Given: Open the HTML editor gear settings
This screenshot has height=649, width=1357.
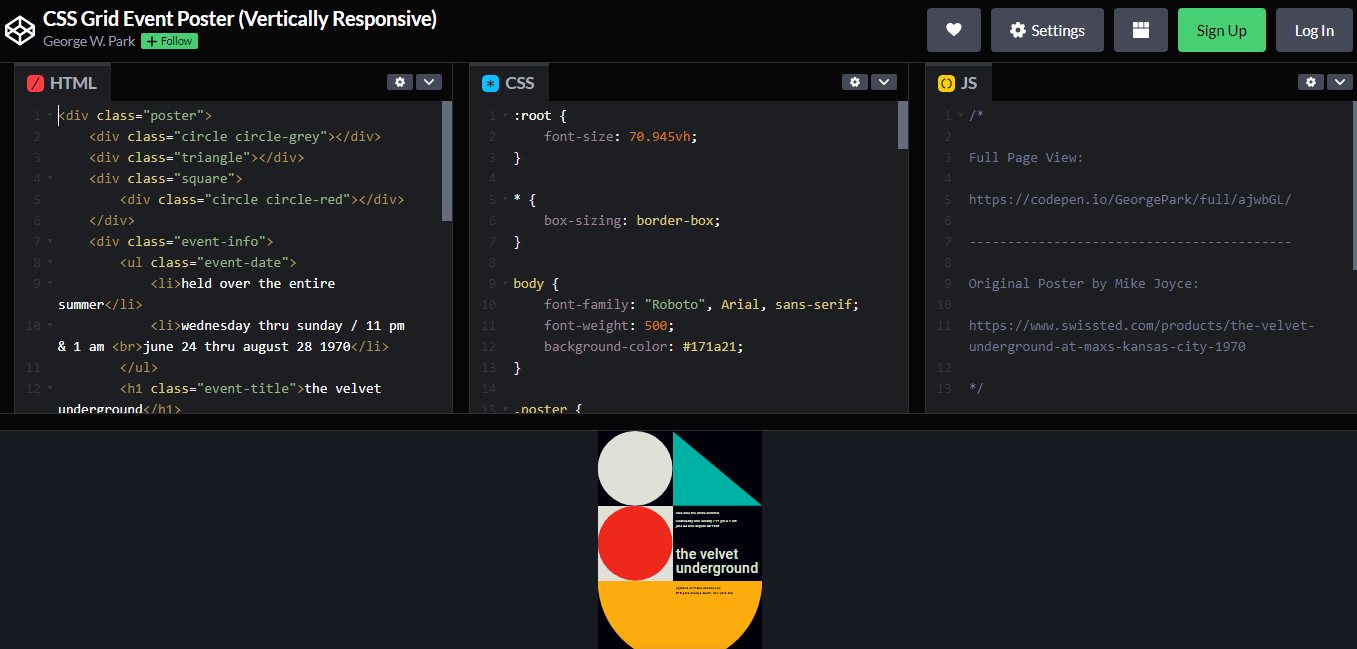Looking at the screenshot, I should [400, 82].
